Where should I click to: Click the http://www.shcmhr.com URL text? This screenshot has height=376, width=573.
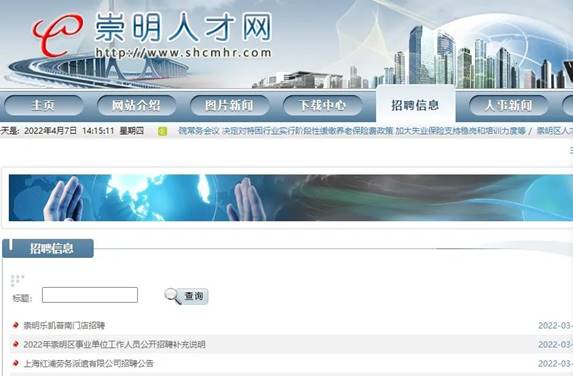tap(183, 53)
